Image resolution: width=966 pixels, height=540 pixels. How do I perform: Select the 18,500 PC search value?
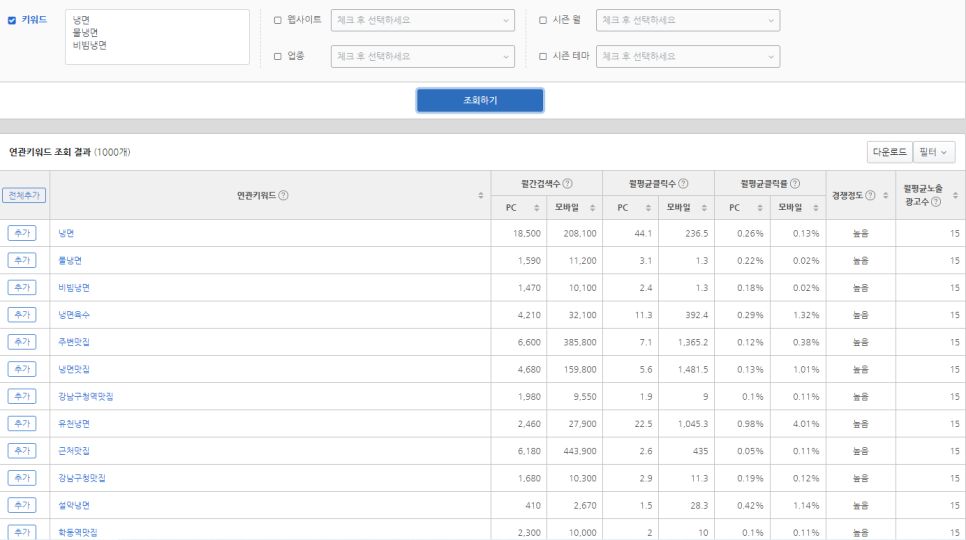527,233
